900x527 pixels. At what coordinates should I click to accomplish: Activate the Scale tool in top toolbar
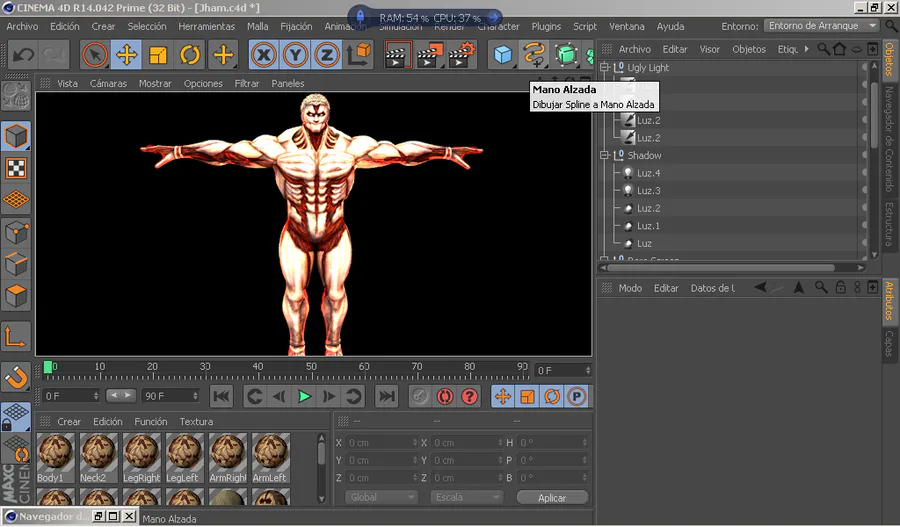pos(158,55)
